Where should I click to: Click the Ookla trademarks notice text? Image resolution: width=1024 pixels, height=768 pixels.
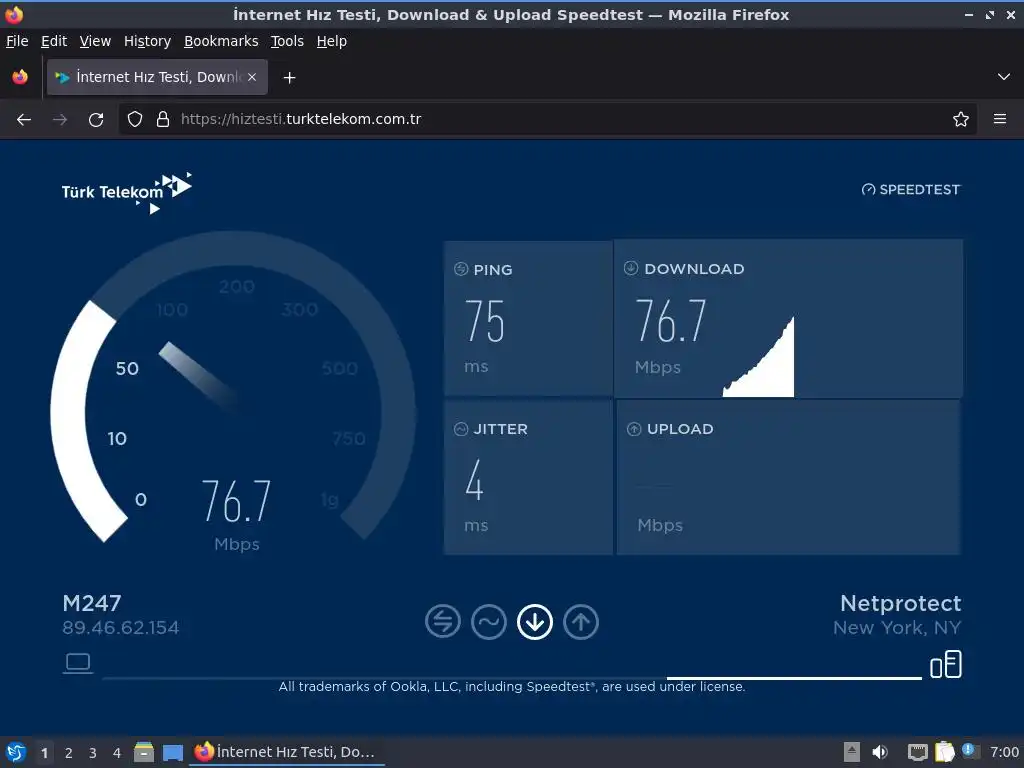512,686
